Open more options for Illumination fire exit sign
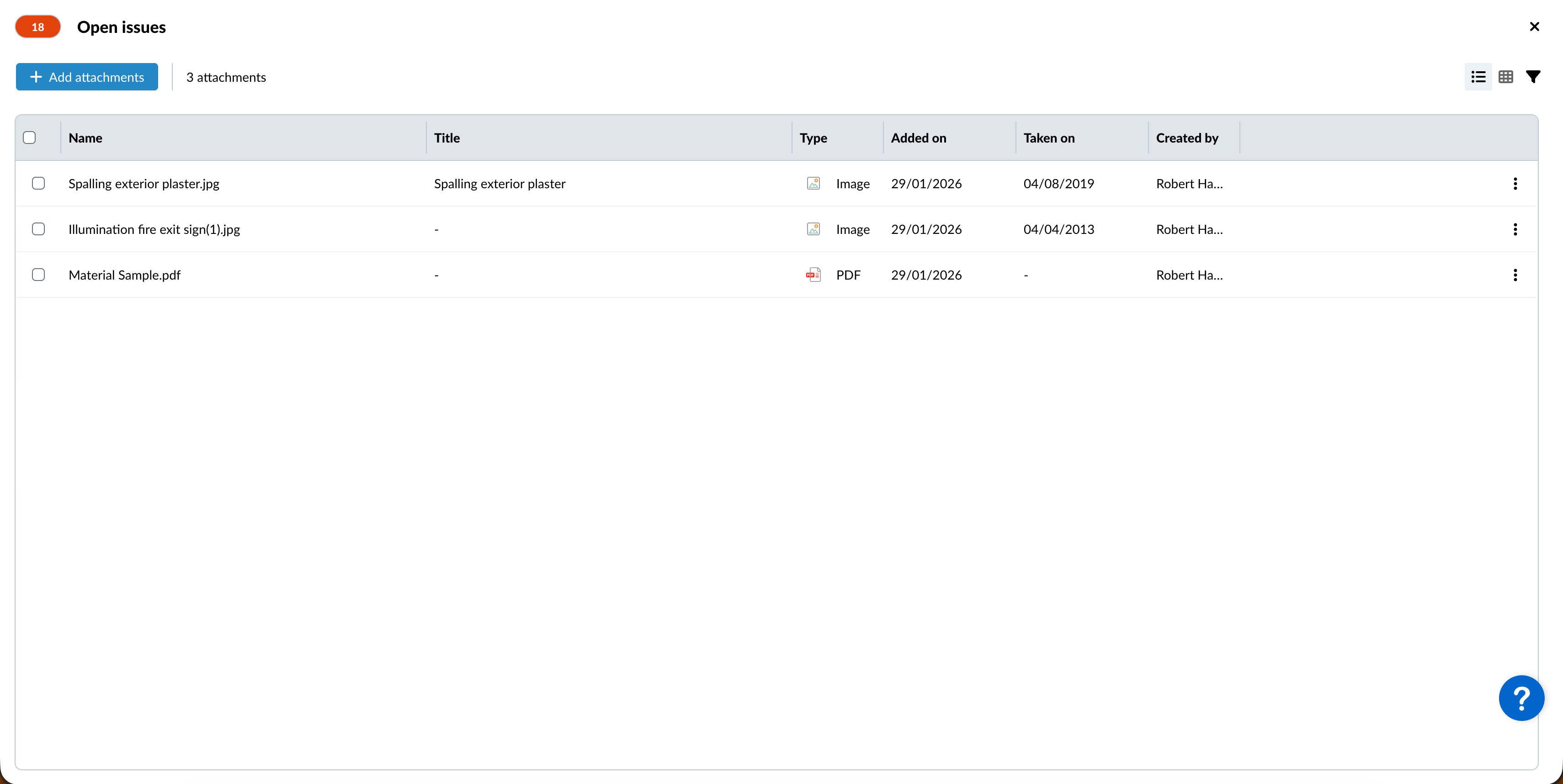 point(1515,229)
